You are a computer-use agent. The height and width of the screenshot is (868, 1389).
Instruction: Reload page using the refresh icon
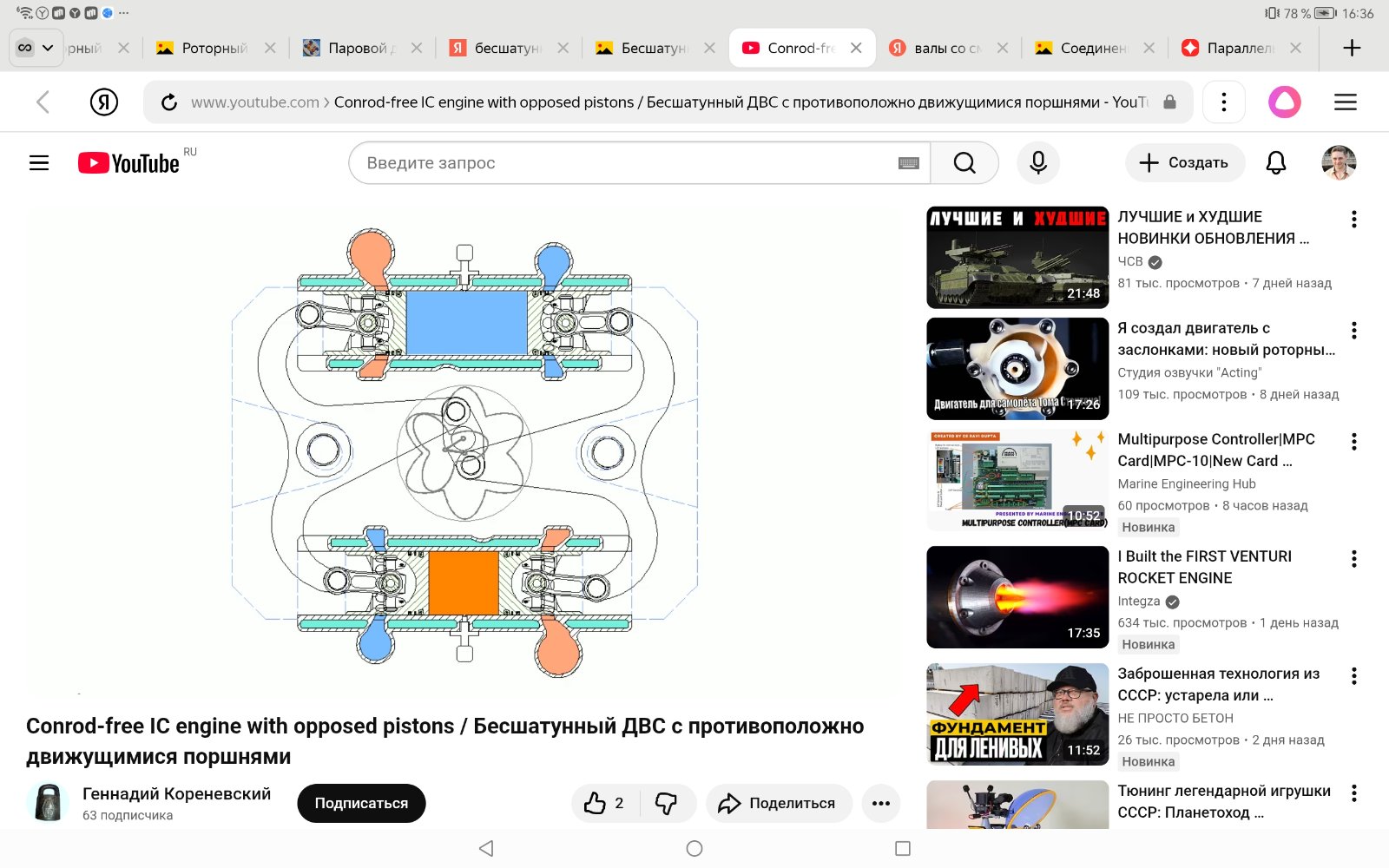169,102
